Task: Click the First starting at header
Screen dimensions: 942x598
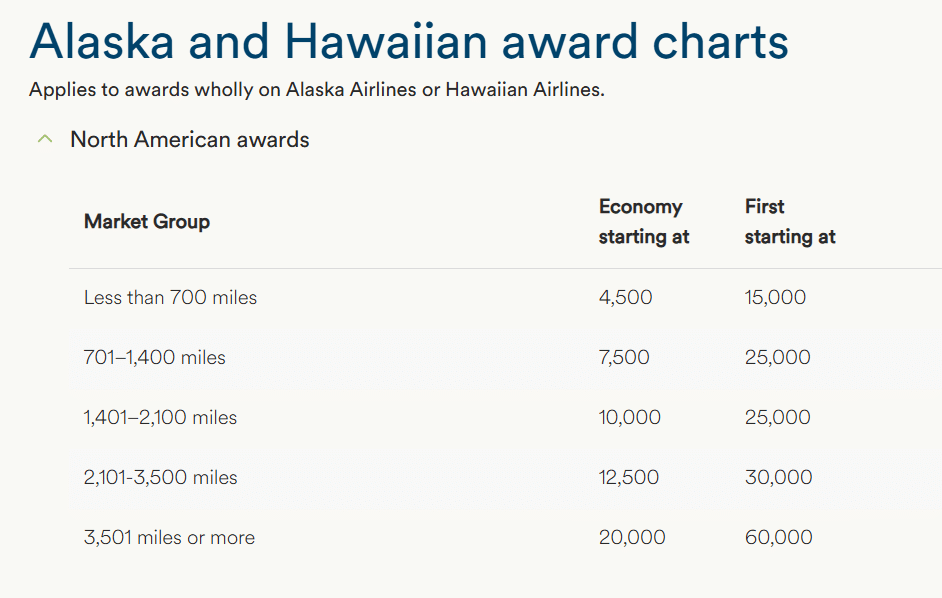Action: (790, 222)
